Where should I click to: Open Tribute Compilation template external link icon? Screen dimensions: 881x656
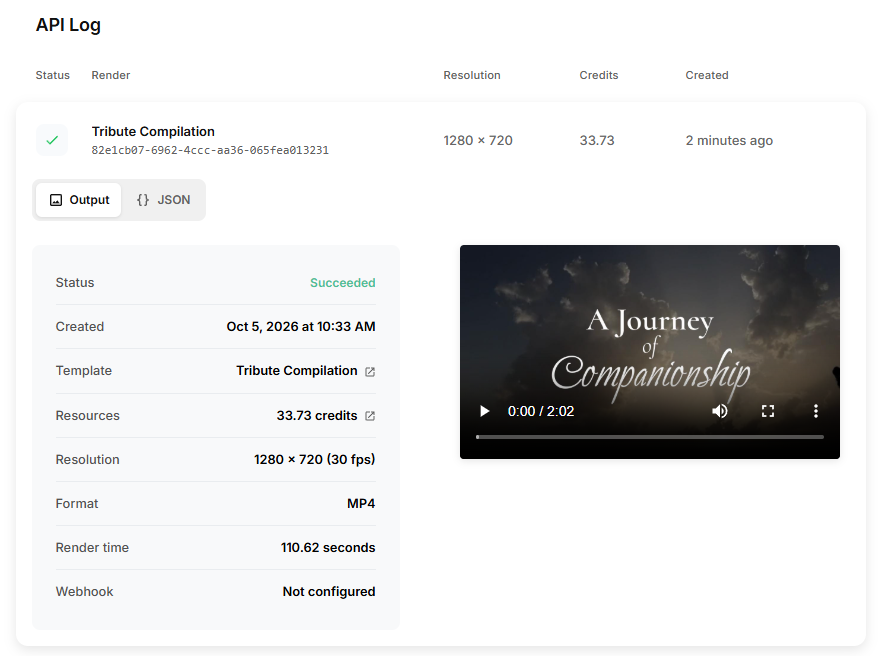pyautogui.click(x=370, y=372)
